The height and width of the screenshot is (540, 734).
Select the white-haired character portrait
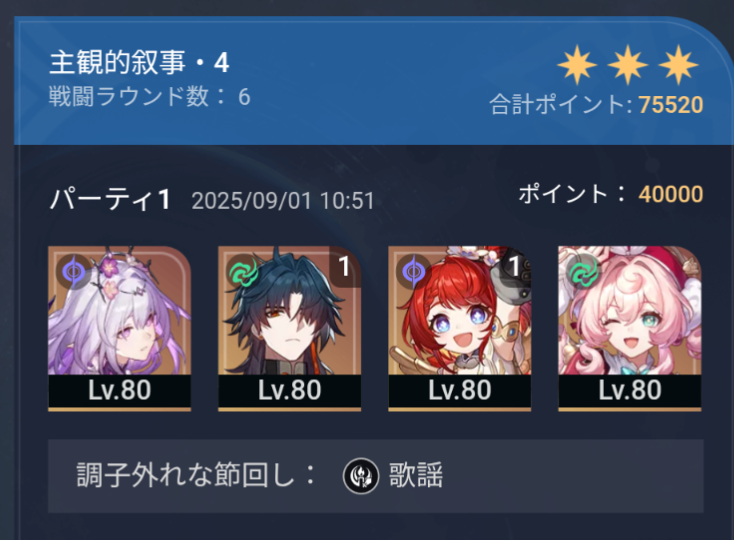point(119,328)
